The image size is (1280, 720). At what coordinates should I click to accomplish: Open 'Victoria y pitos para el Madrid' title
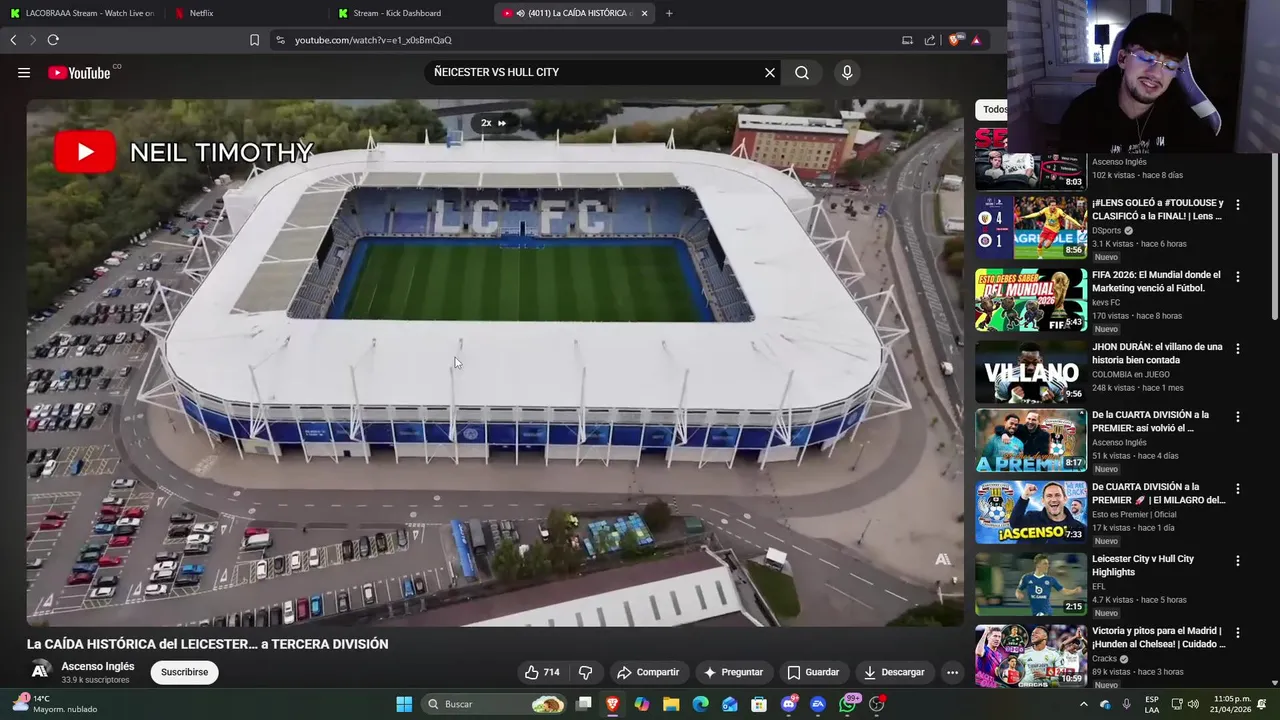pos(1158,637)
